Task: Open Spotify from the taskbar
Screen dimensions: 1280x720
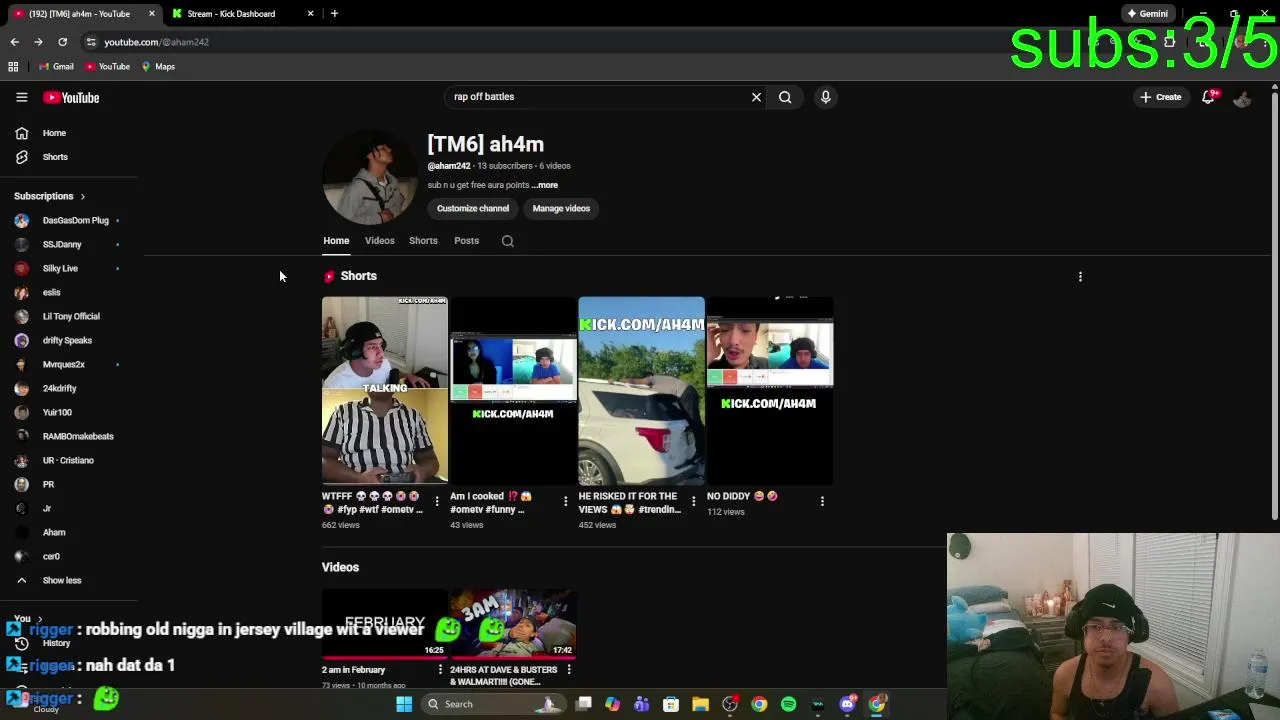Action: tap(788, 704)
